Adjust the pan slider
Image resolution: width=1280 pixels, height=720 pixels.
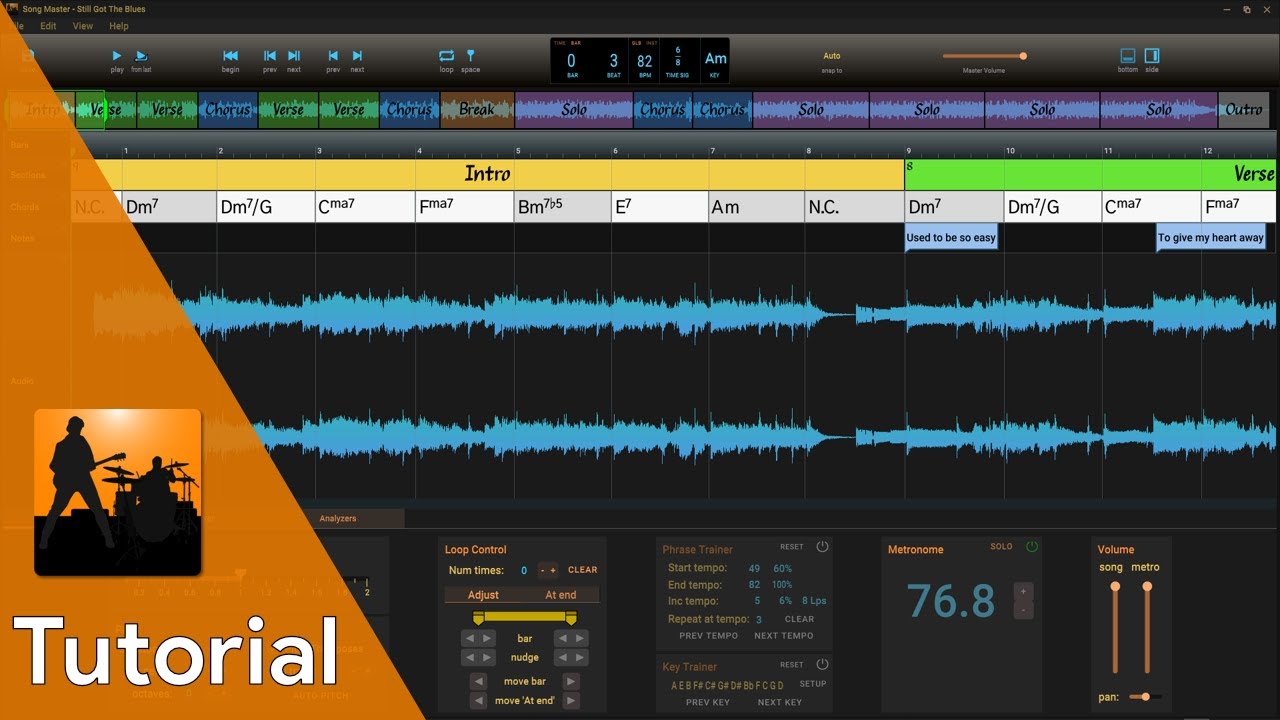(1145, 696)
